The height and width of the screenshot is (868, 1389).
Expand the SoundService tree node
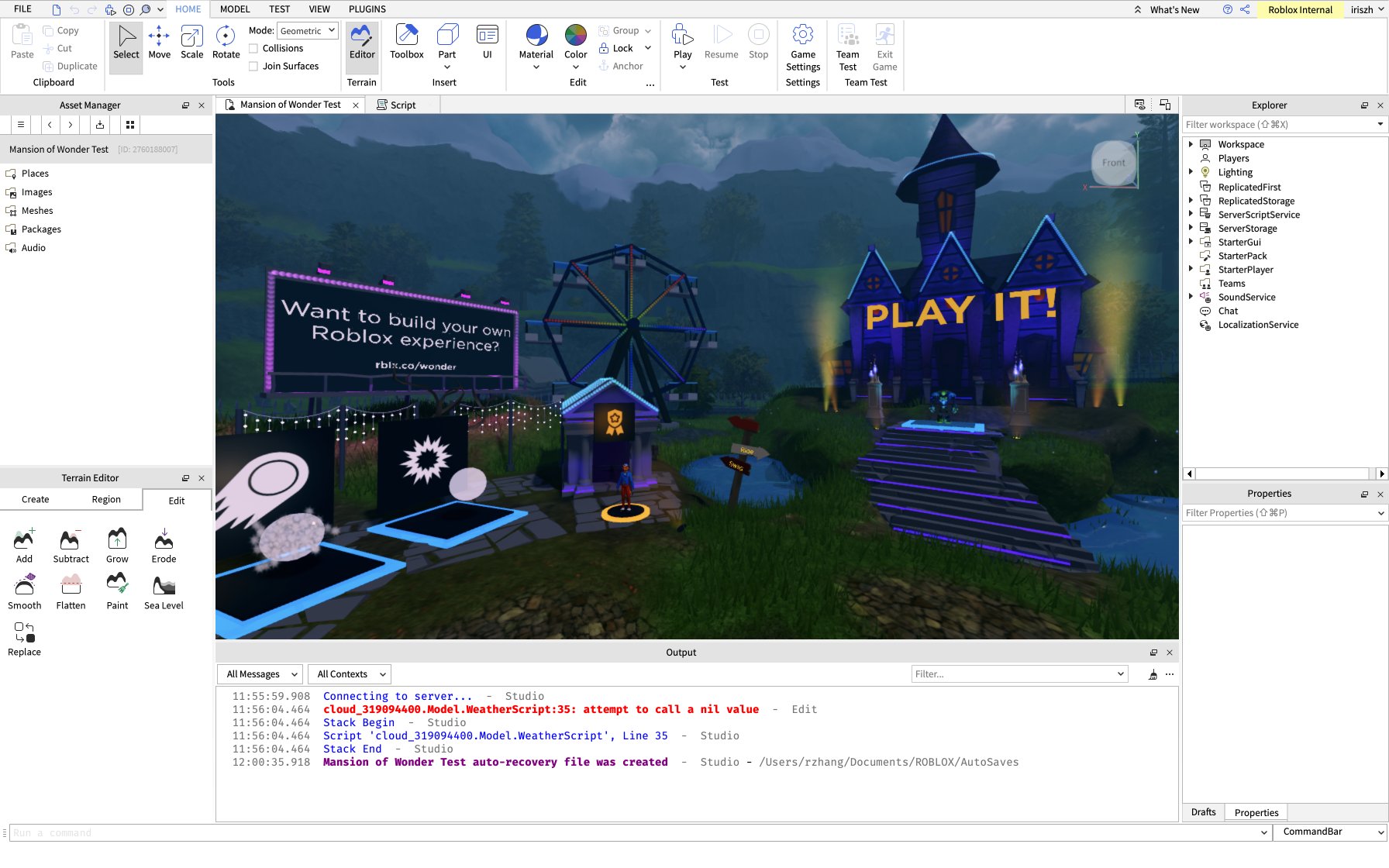[1191, 296]
